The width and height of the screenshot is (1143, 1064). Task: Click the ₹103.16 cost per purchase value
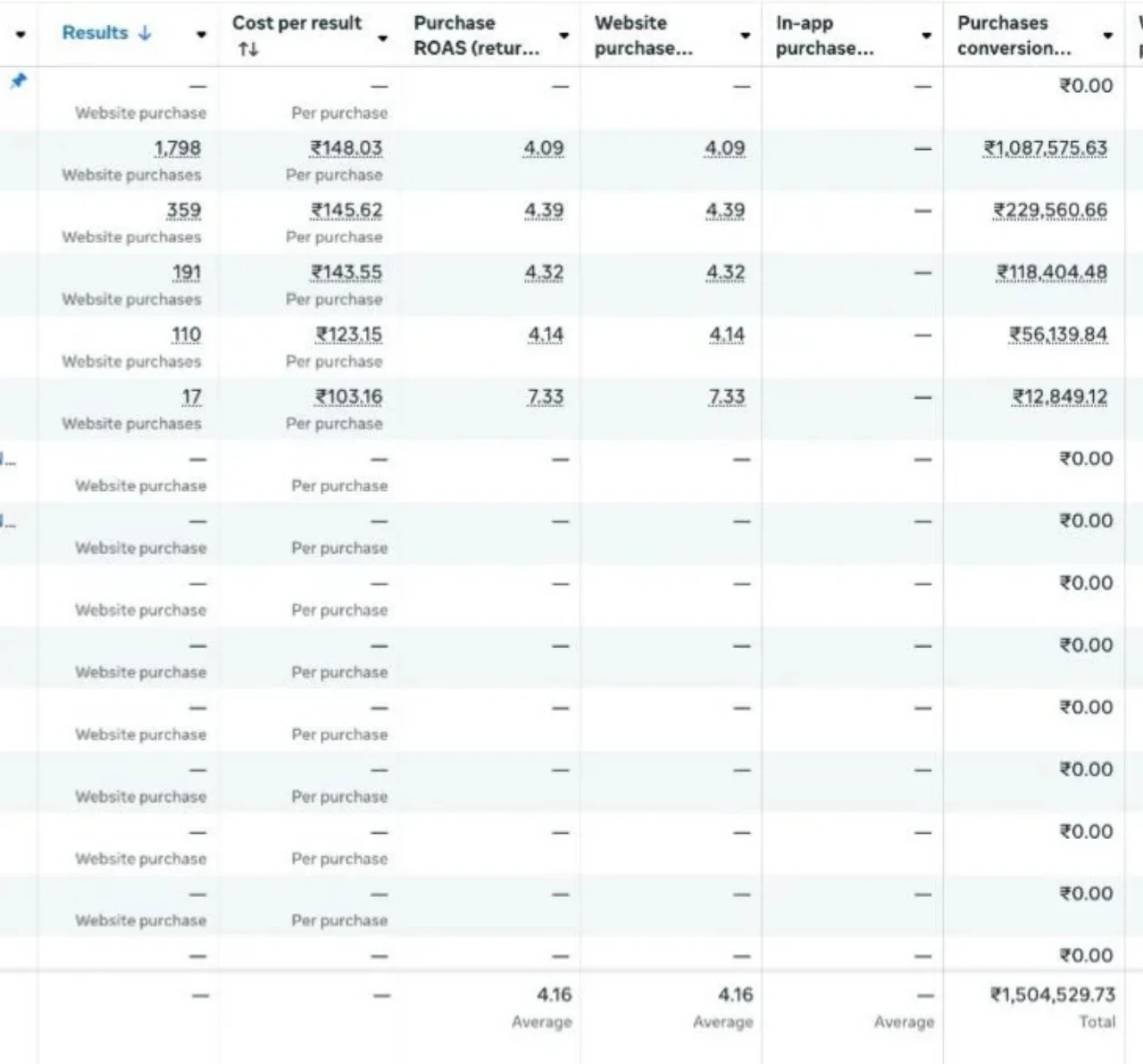click(x=348, y=396)
